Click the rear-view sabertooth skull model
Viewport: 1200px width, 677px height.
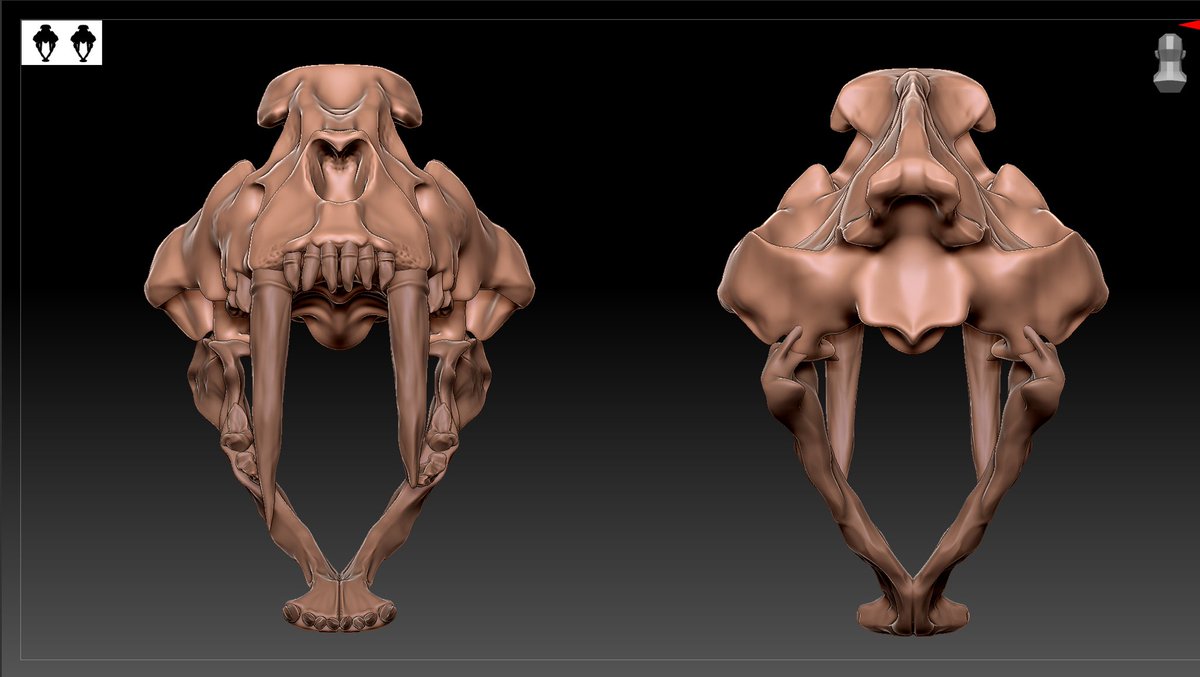pos(912,351)
